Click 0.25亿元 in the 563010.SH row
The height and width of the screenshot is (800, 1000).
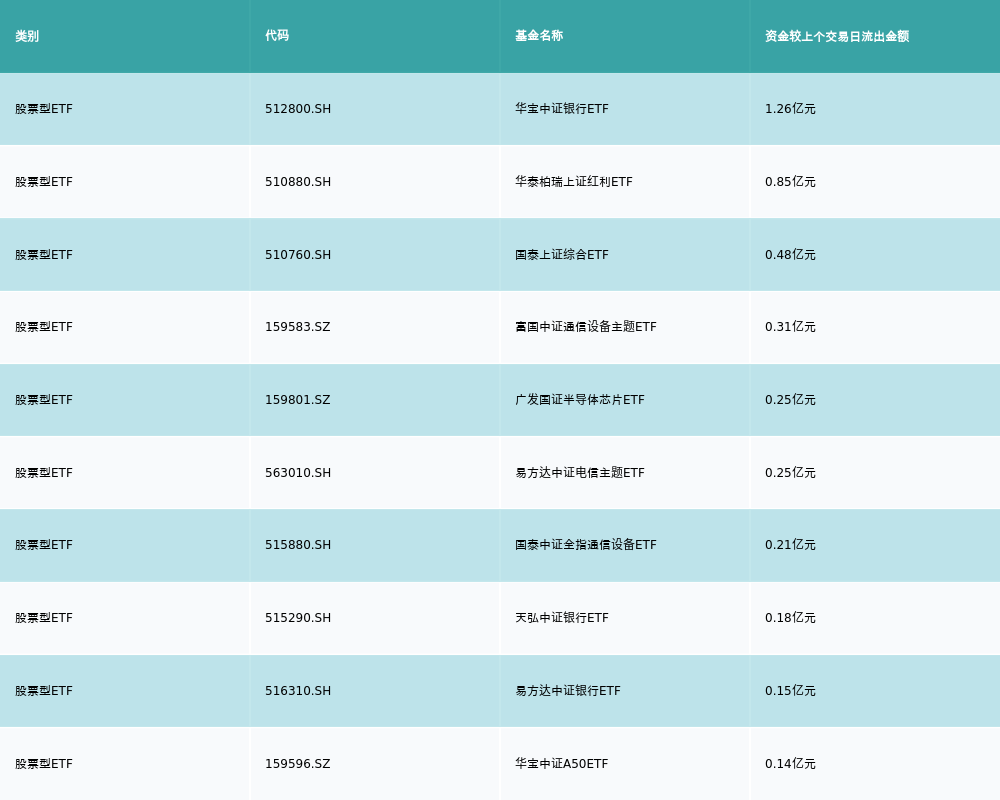click(790, 473)
